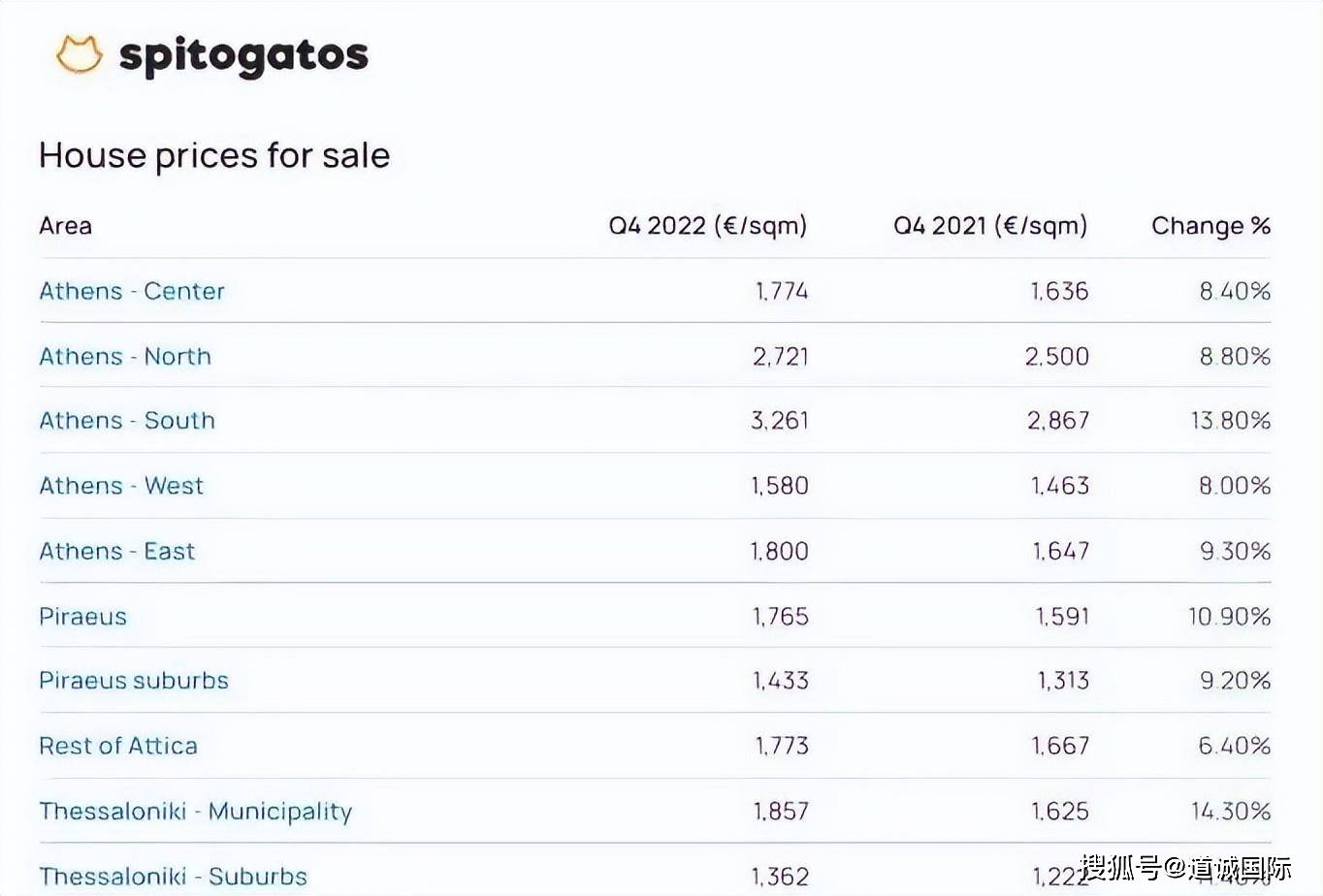Click the Q4 2022 (€/sqm) column header
The height and width of the screenshot is (896, 1323).
point(708,226)
